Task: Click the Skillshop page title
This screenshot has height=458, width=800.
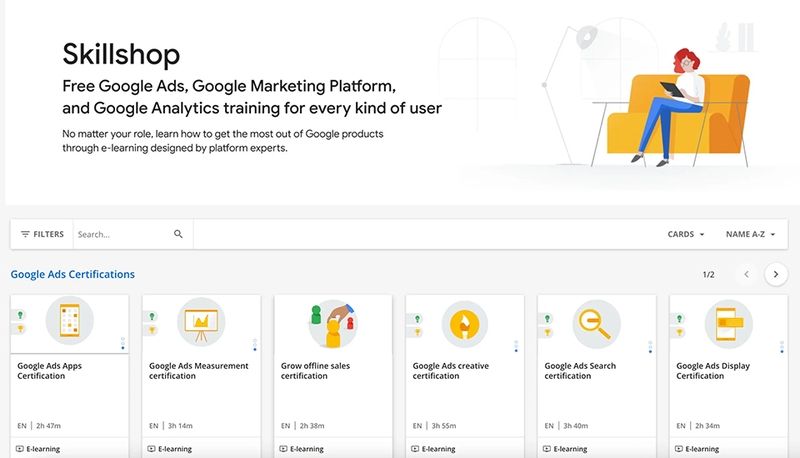Action: pos(121,54)
